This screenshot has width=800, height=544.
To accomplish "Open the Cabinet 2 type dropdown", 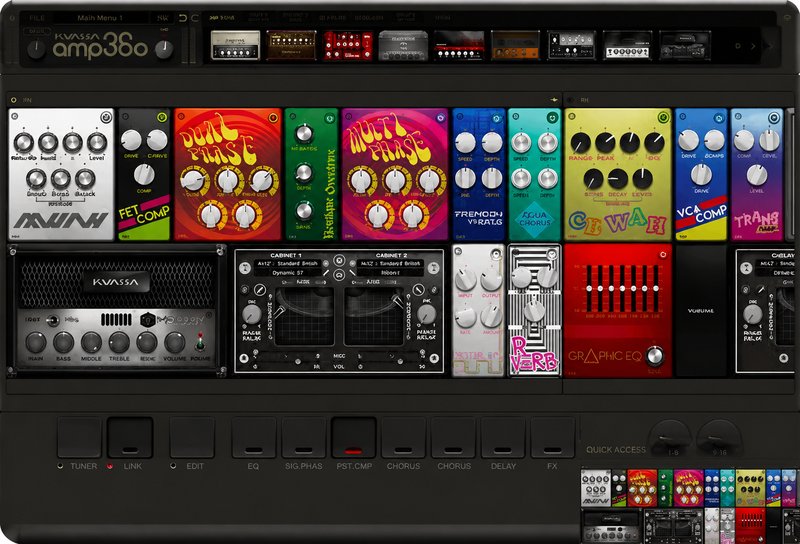I will point(390,264).
